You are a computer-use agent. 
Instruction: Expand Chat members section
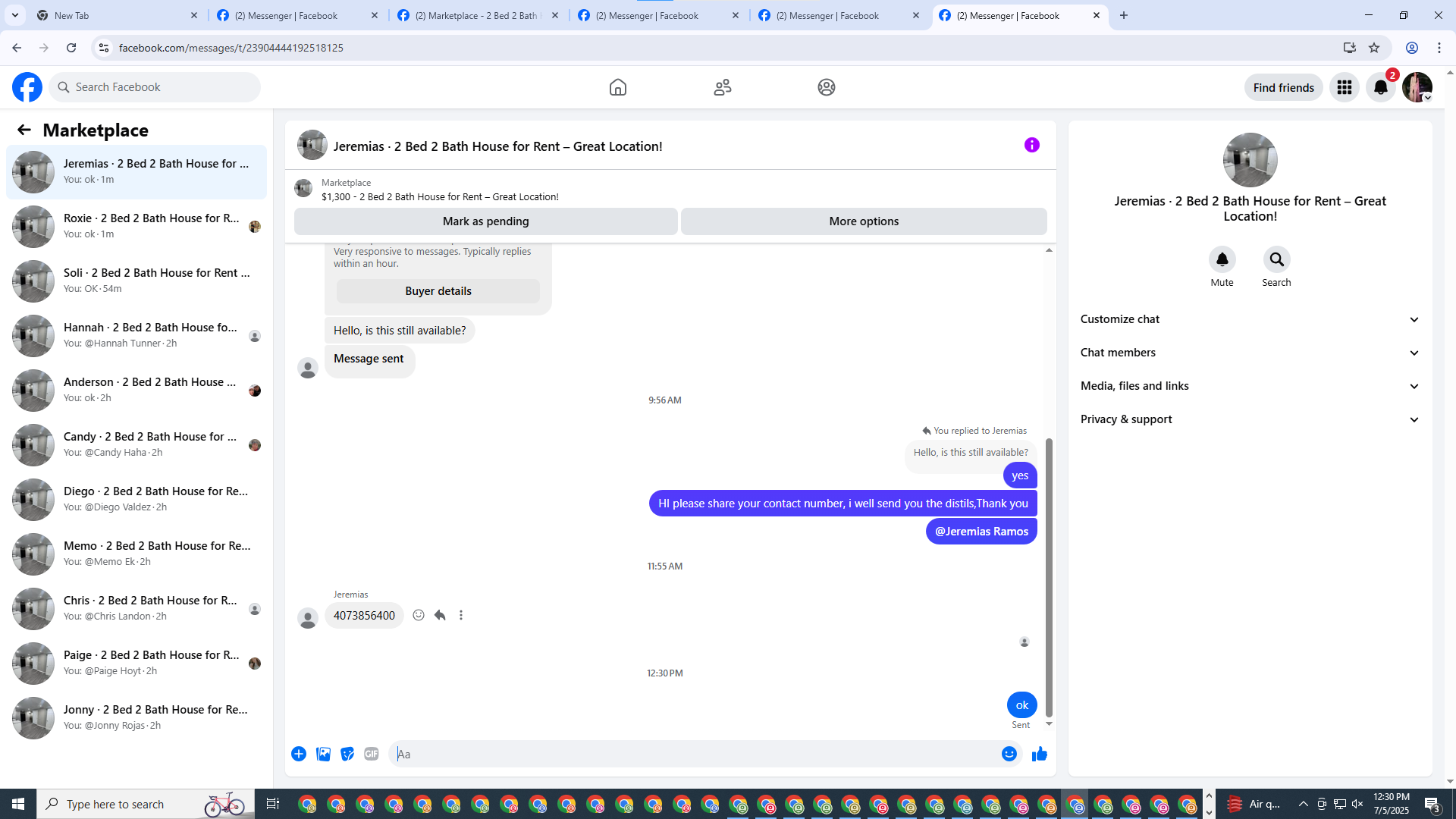[x=1250, y=353]
